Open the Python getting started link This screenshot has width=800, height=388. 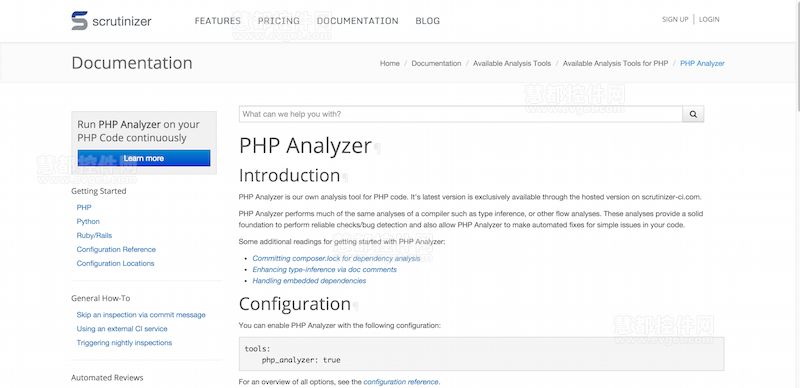(x=88, y=222)
